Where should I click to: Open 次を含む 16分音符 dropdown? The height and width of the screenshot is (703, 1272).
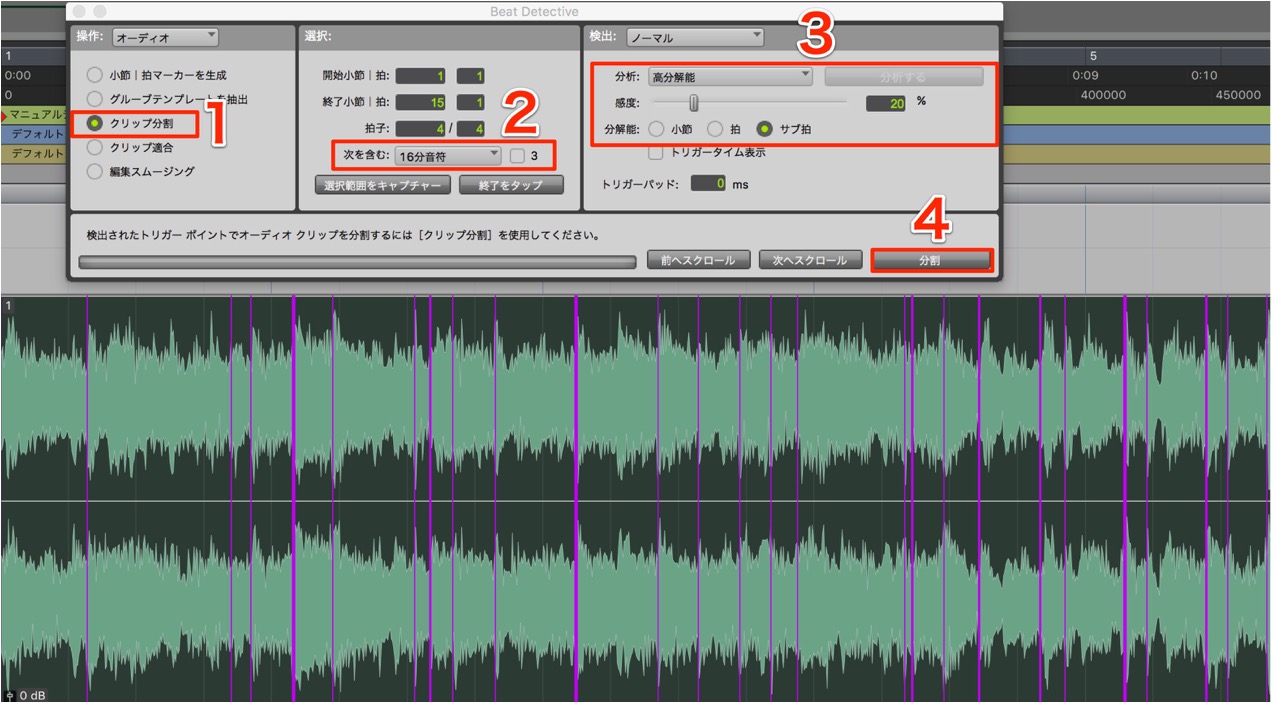click(448, 156)
